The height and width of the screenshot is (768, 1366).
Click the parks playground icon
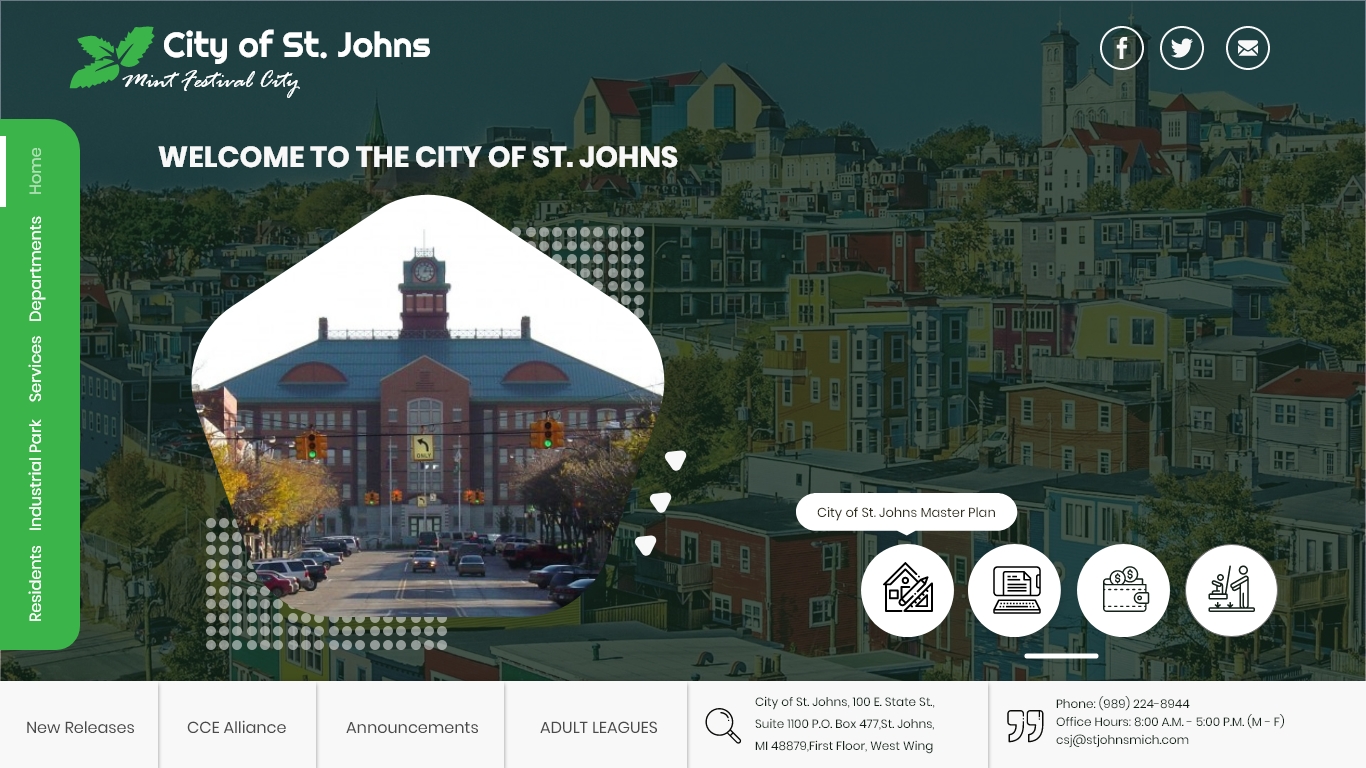point(1231,590)
